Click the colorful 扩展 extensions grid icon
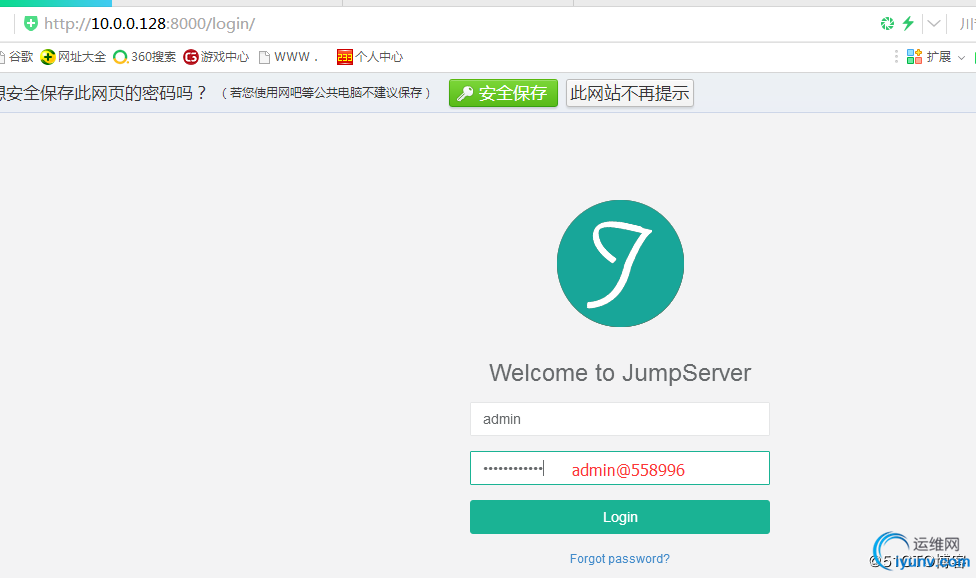Viewport: 976px width, 578px height. click(x=914, y=57)
